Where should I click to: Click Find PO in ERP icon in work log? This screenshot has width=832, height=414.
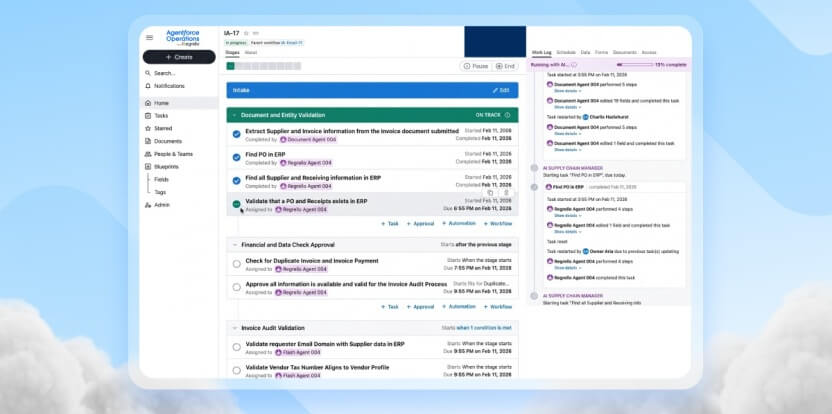coord(549,187)
